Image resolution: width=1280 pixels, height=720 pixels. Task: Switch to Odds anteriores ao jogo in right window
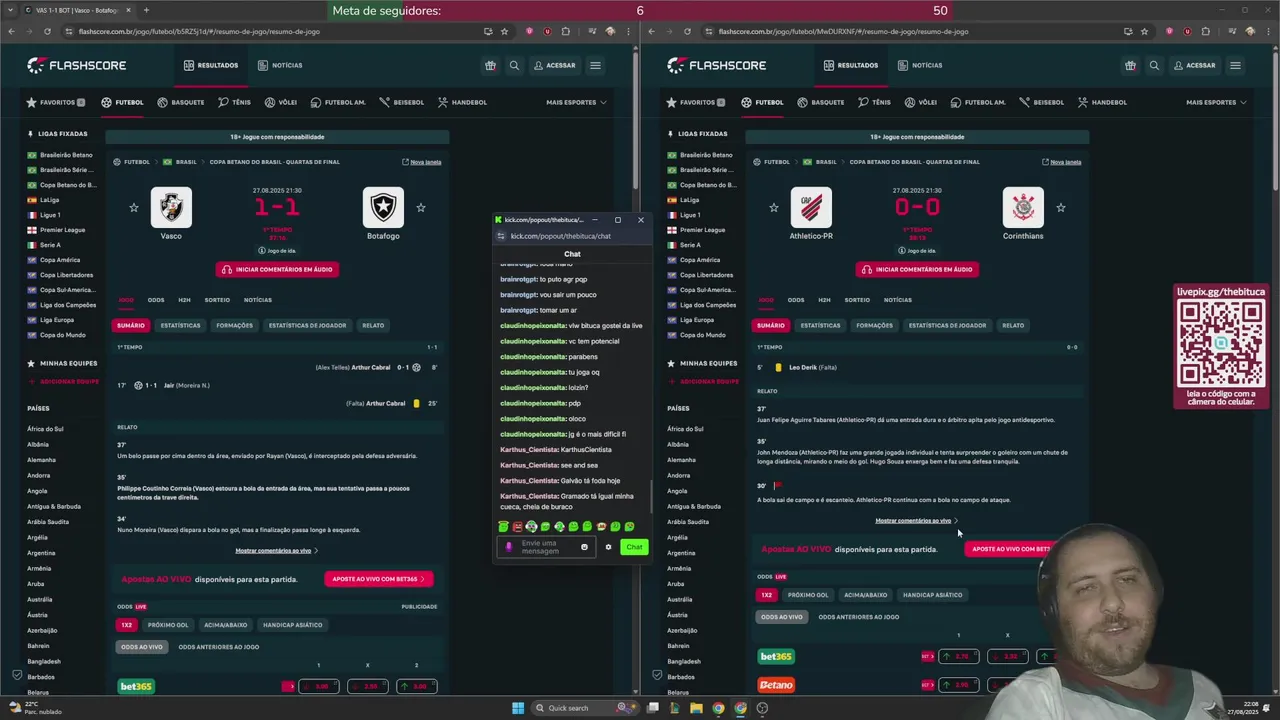click(x=859, y=617)
